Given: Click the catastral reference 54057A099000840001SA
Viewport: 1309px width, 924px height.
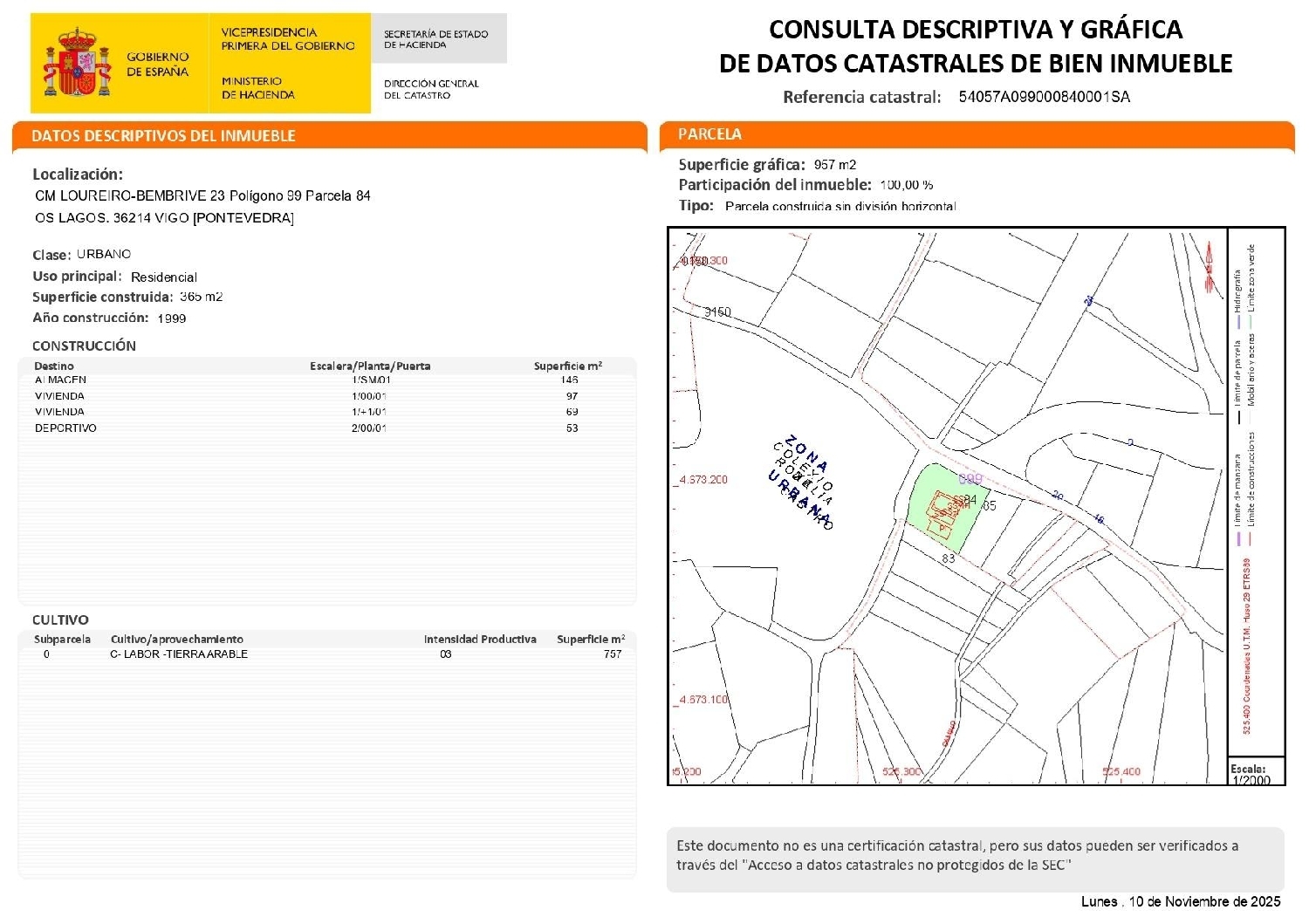Looking at the screenshot, I should (1045, 98).
